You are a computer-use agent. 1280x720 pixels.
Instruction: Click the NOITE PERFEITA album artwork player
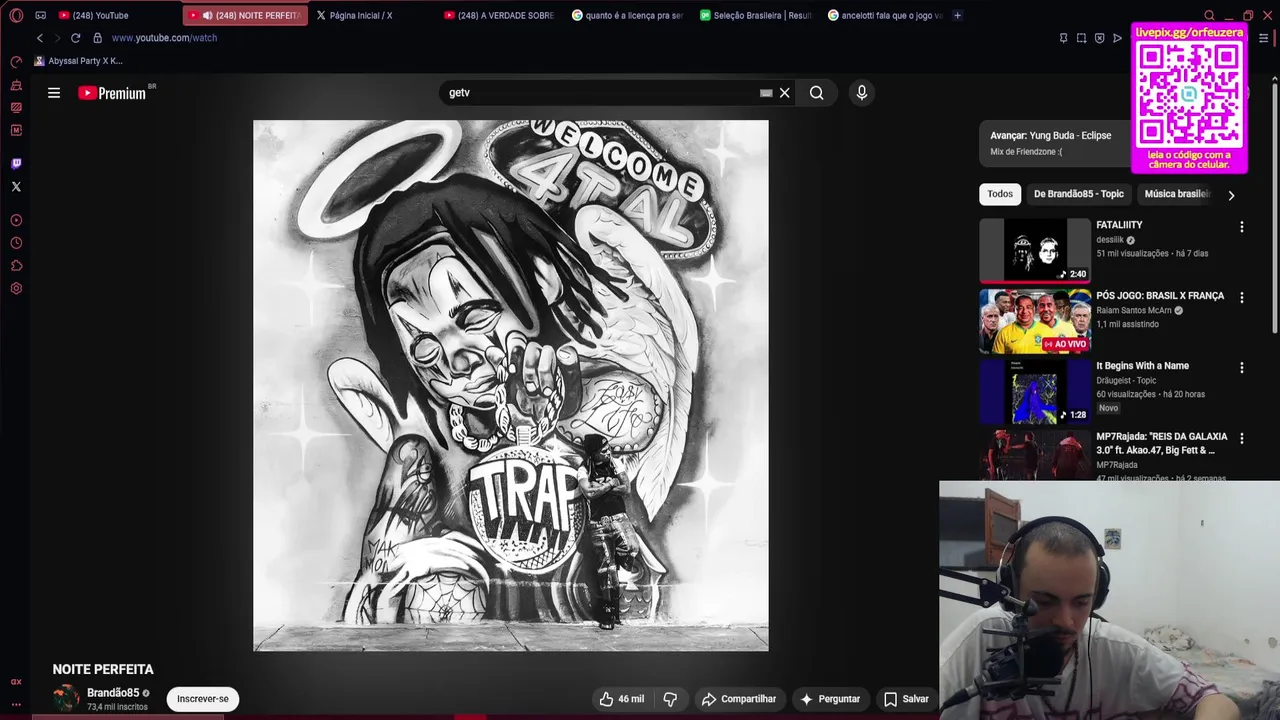(x=511, y=386)
